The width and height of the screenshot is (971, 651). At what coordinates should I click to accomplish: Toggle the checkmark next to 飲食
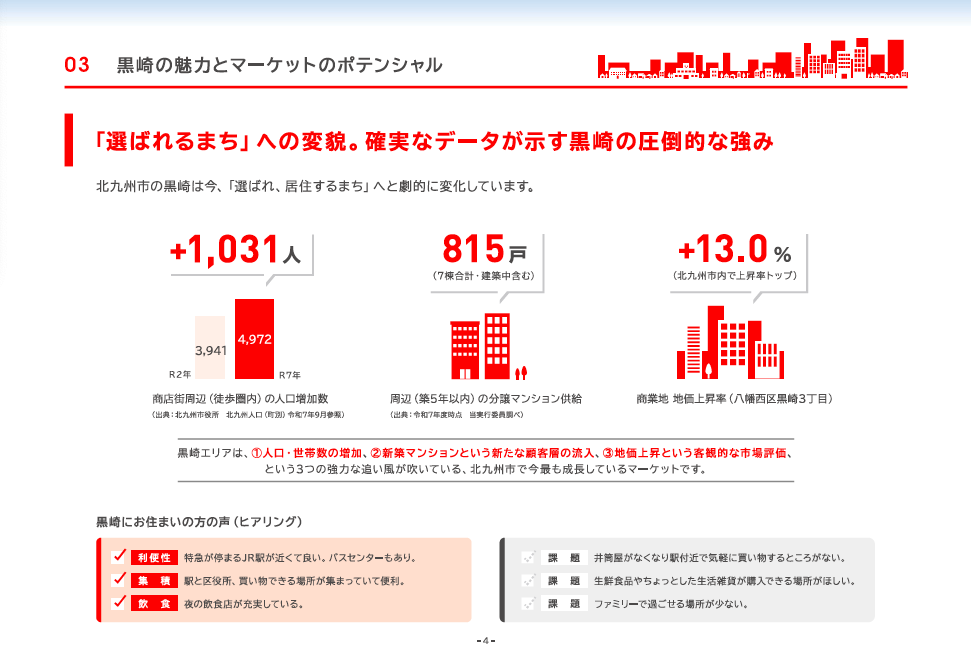tap(119, 603)
